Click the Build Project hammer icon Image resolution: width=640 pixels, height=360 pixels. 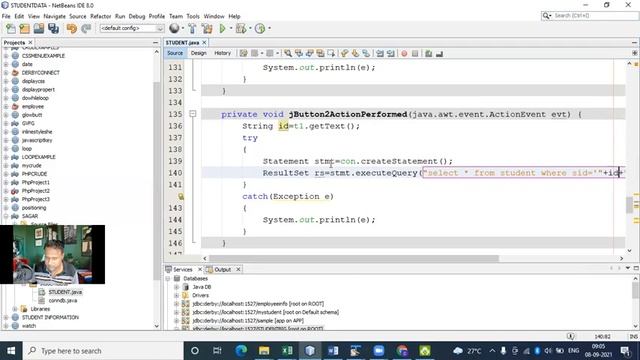tap(192, 28)
